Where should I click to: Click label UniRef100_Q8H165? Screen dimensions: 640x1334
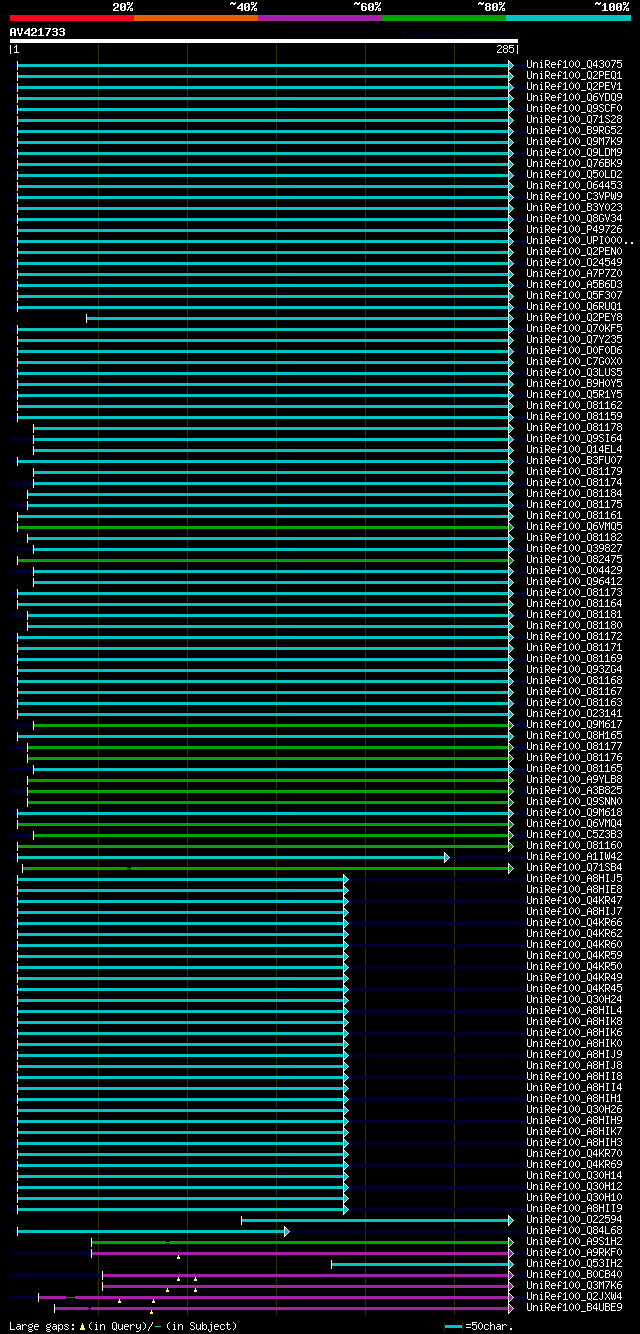click(x=574, y=735)
